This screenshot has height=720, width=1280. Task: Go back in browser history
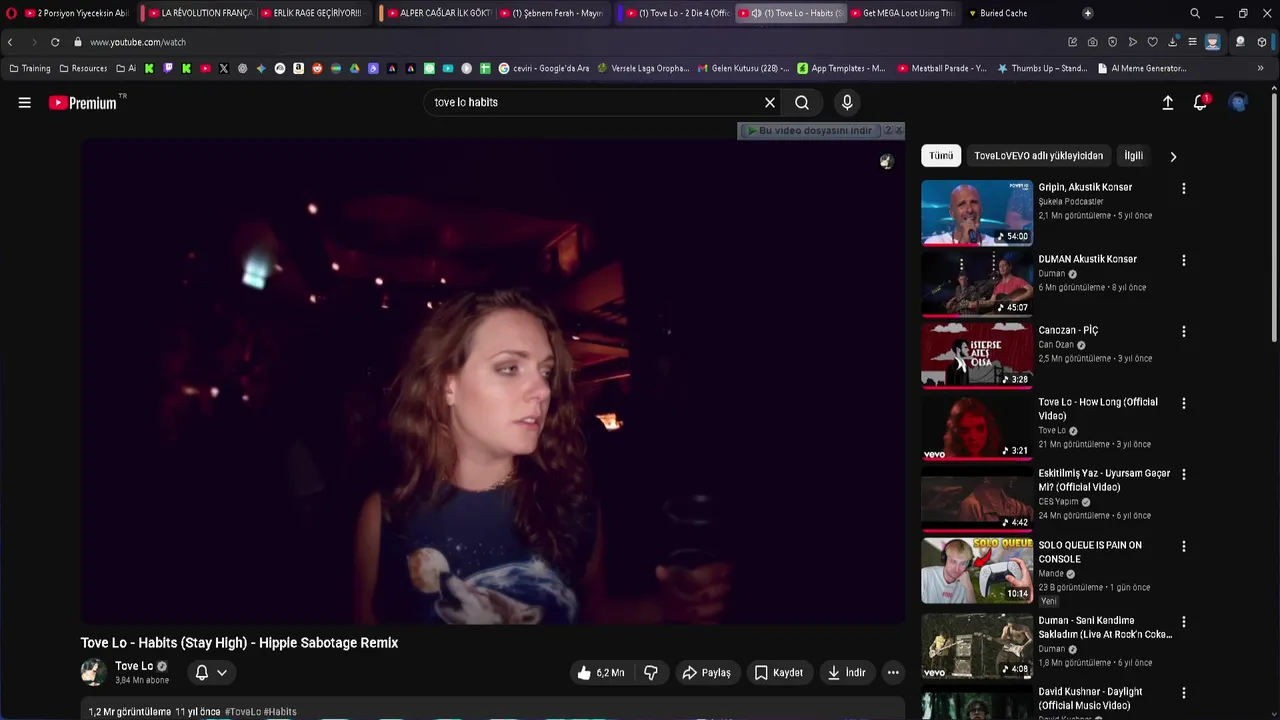(x=10, y=42)
